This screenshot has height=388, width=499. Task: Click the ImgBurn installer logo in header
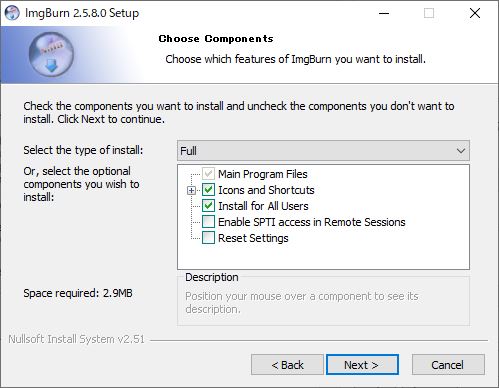51,54
